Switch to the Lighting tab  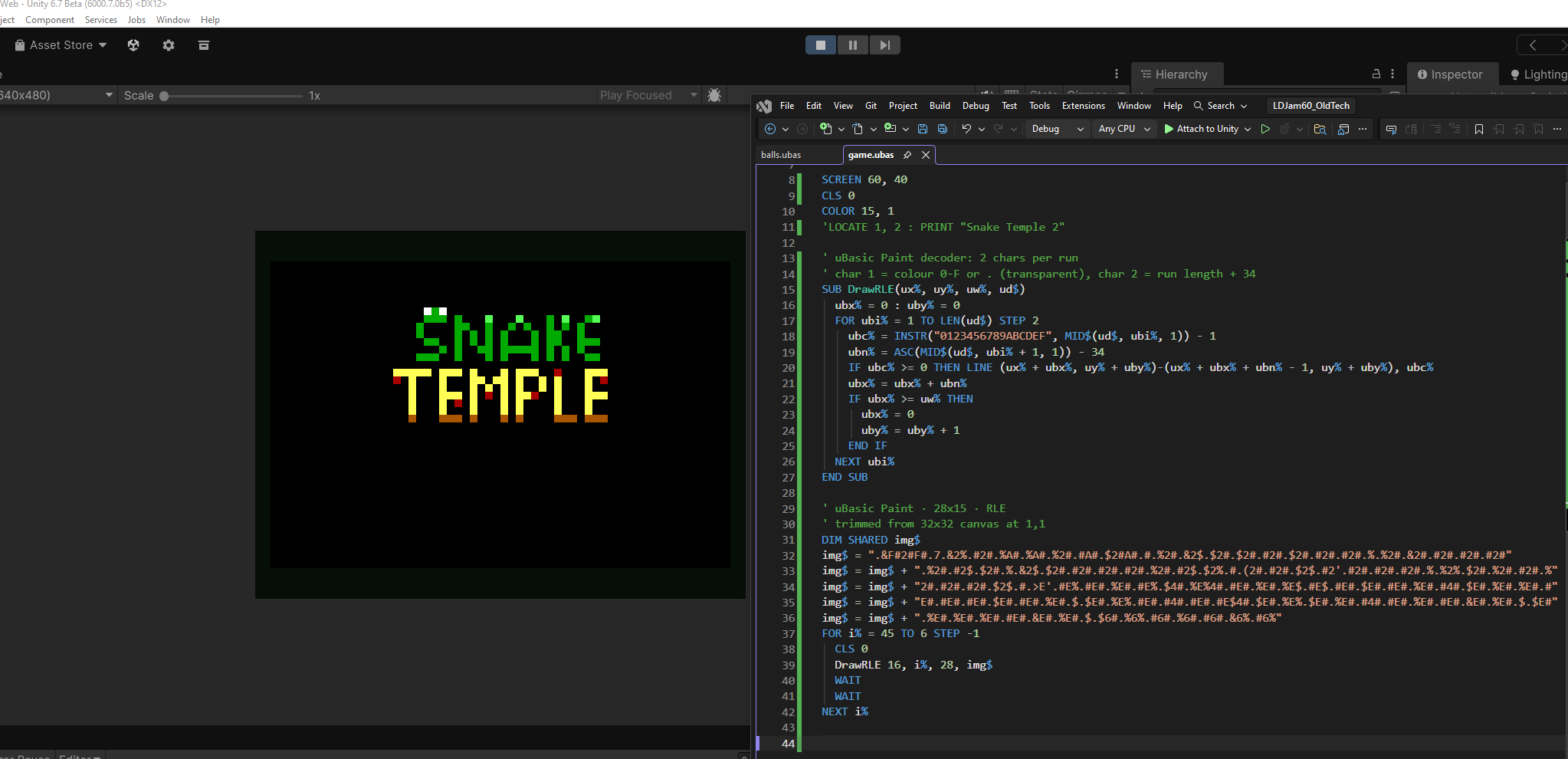(1538, 74)
